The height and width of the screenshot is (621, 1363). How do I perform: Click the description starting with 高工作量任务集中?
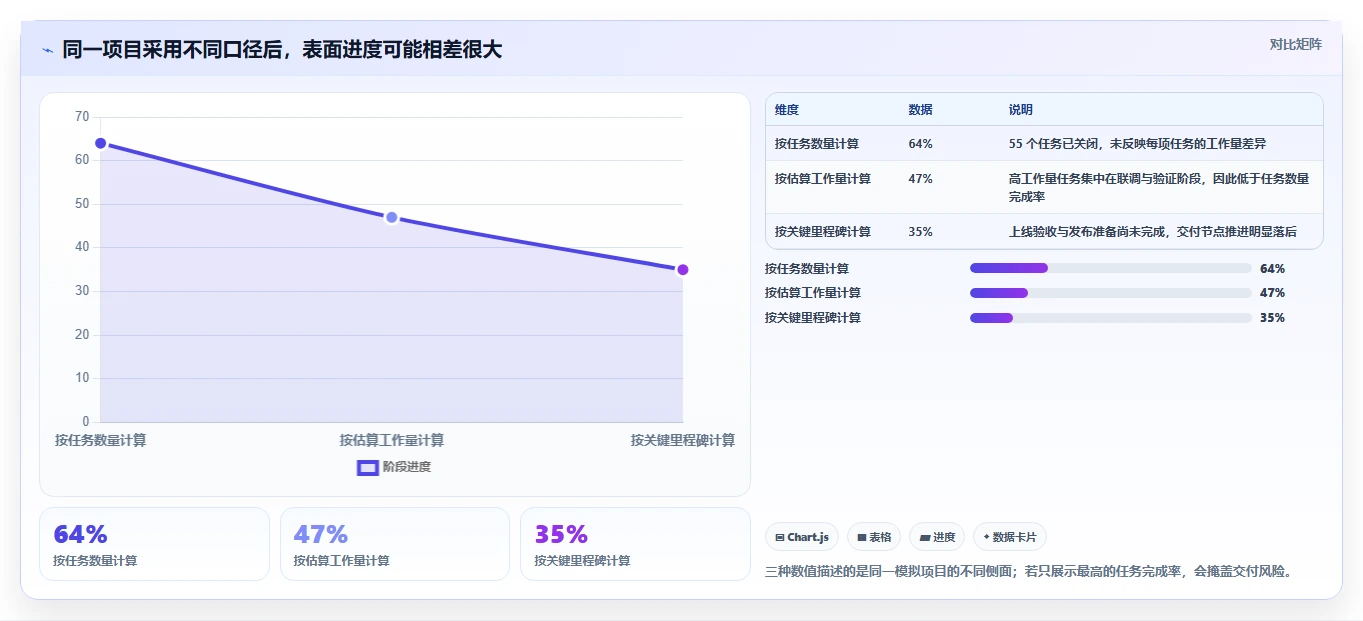point(1159,188)
